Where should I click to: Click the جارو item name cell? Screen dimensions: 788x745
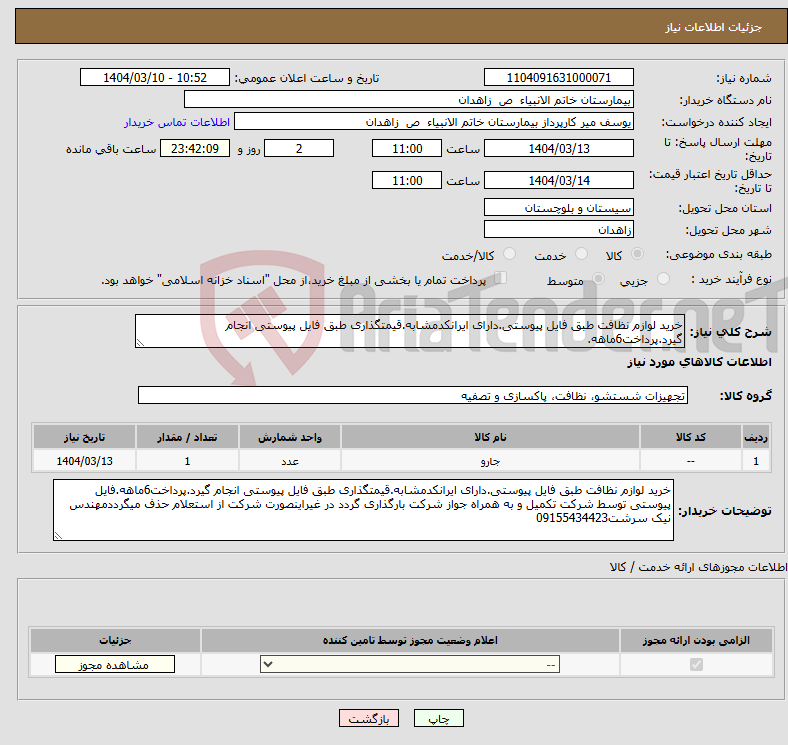pos(490,460)
